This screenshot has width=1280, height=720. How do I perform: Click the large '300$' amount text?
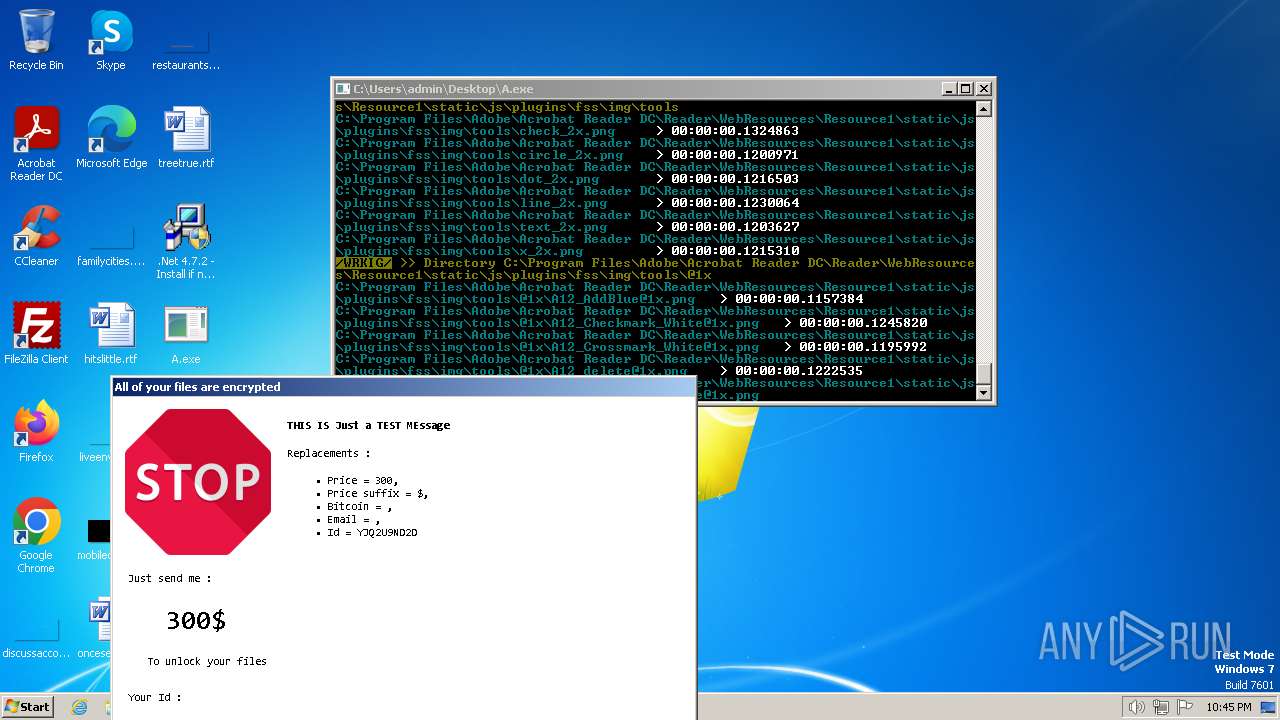coord(196,621)
